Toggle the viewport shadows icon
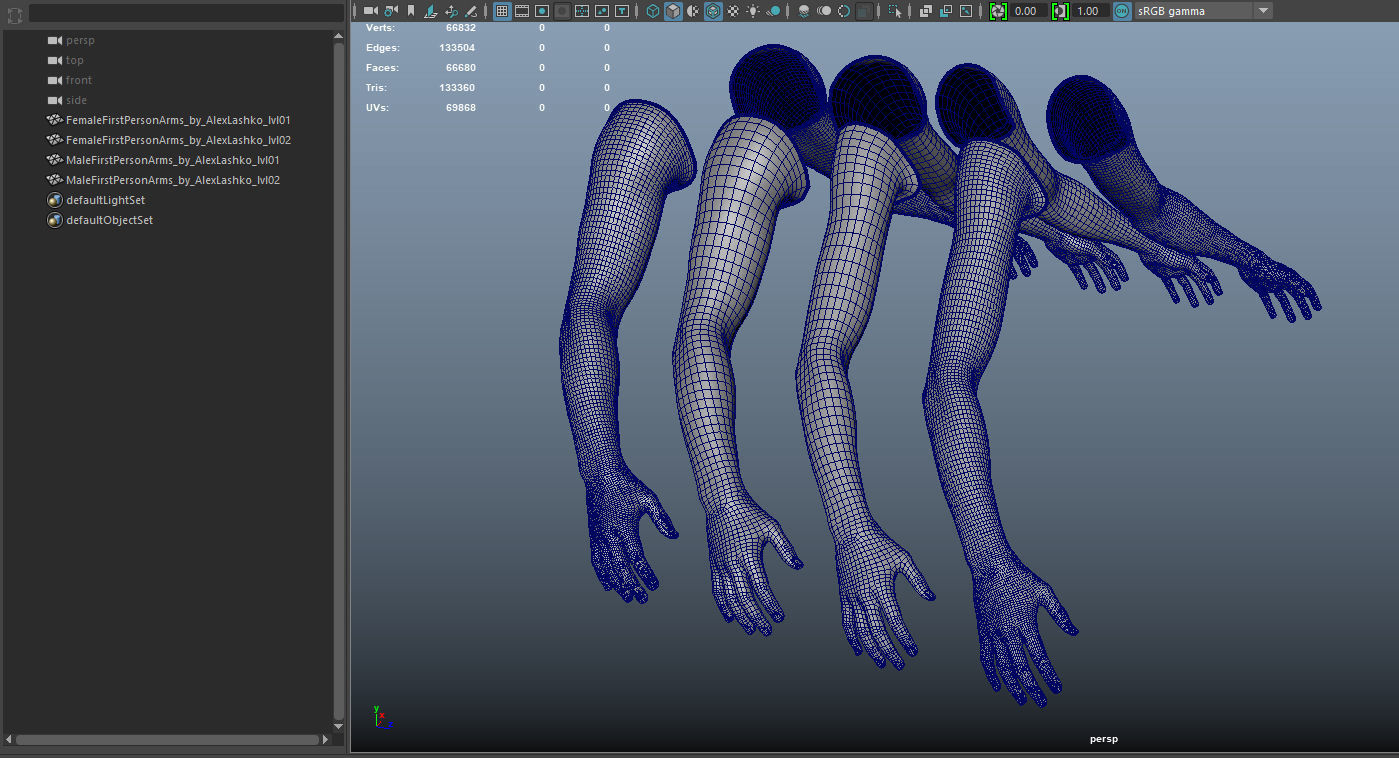Image resolution: width=1399 pixels, height=758 pixels. pos(773,11)
